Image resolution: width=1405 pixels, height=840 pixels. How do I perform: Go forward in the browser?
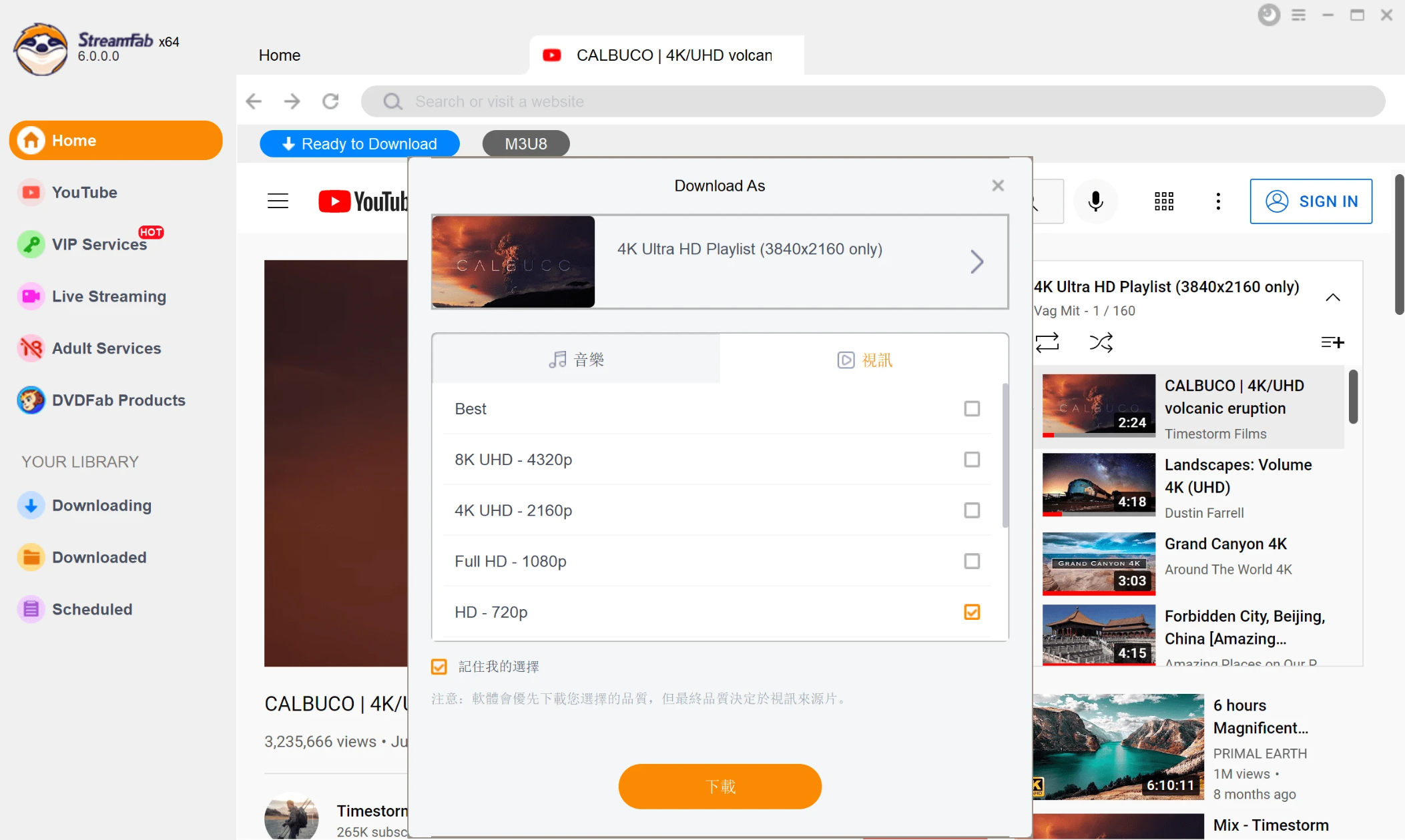coord(292,101)
